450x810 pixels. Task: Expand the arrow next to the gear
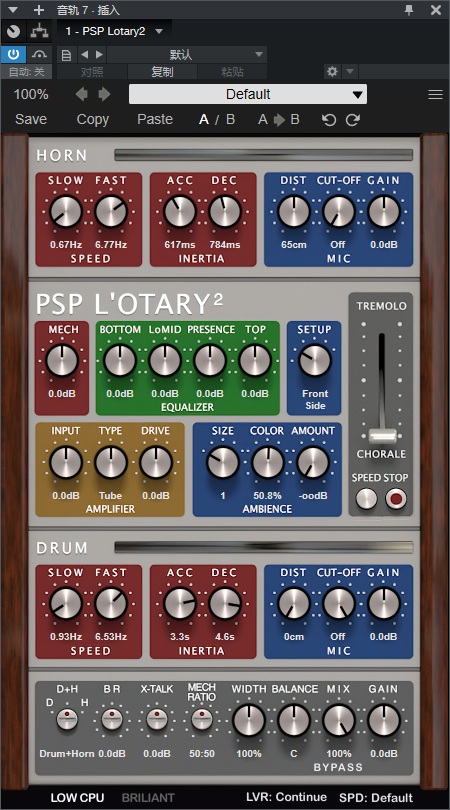coord(350,71)
